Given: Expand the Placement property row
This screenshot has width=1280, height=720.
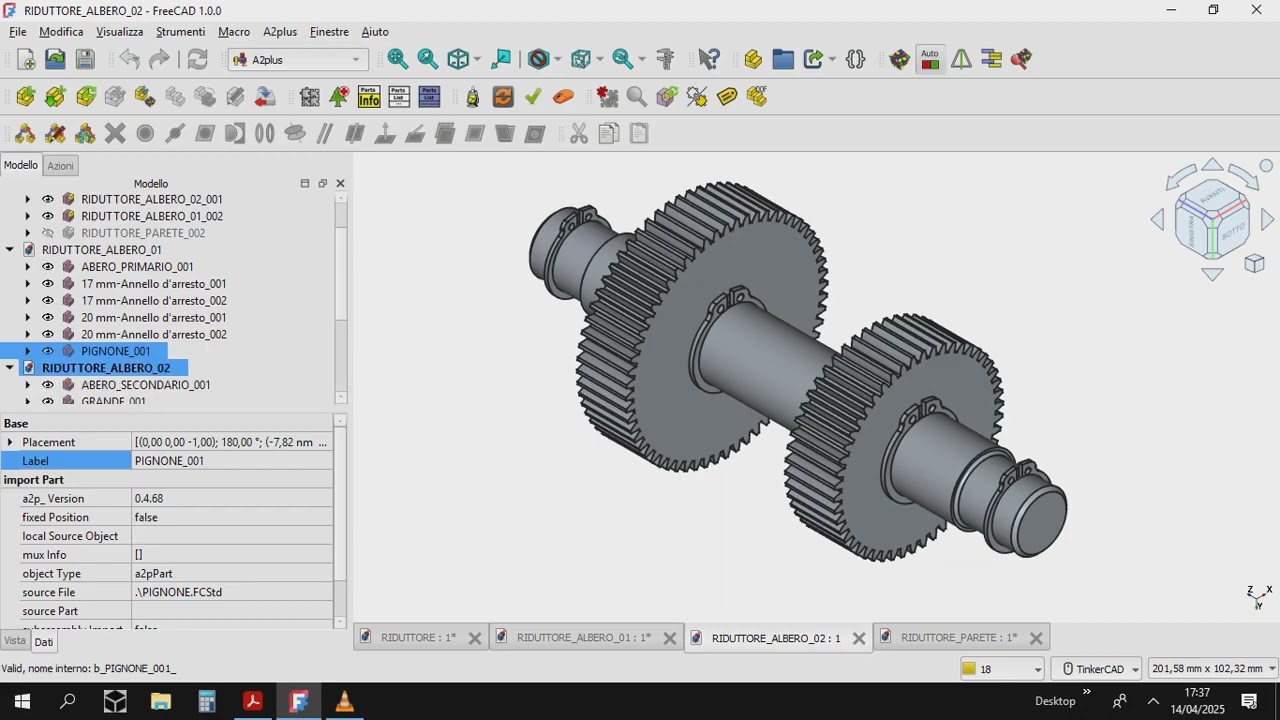Looking at the screenshot, I should click(x=10, y=442).
